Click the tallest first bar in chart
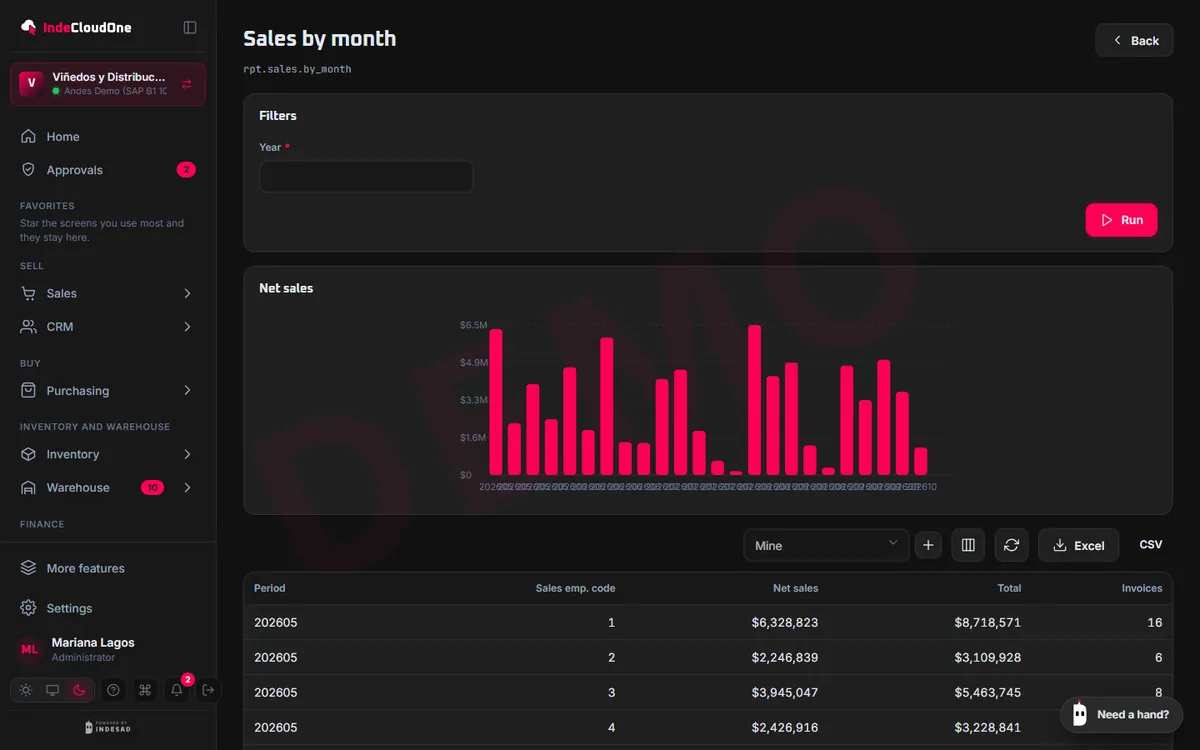 click(x=496, y=402)
